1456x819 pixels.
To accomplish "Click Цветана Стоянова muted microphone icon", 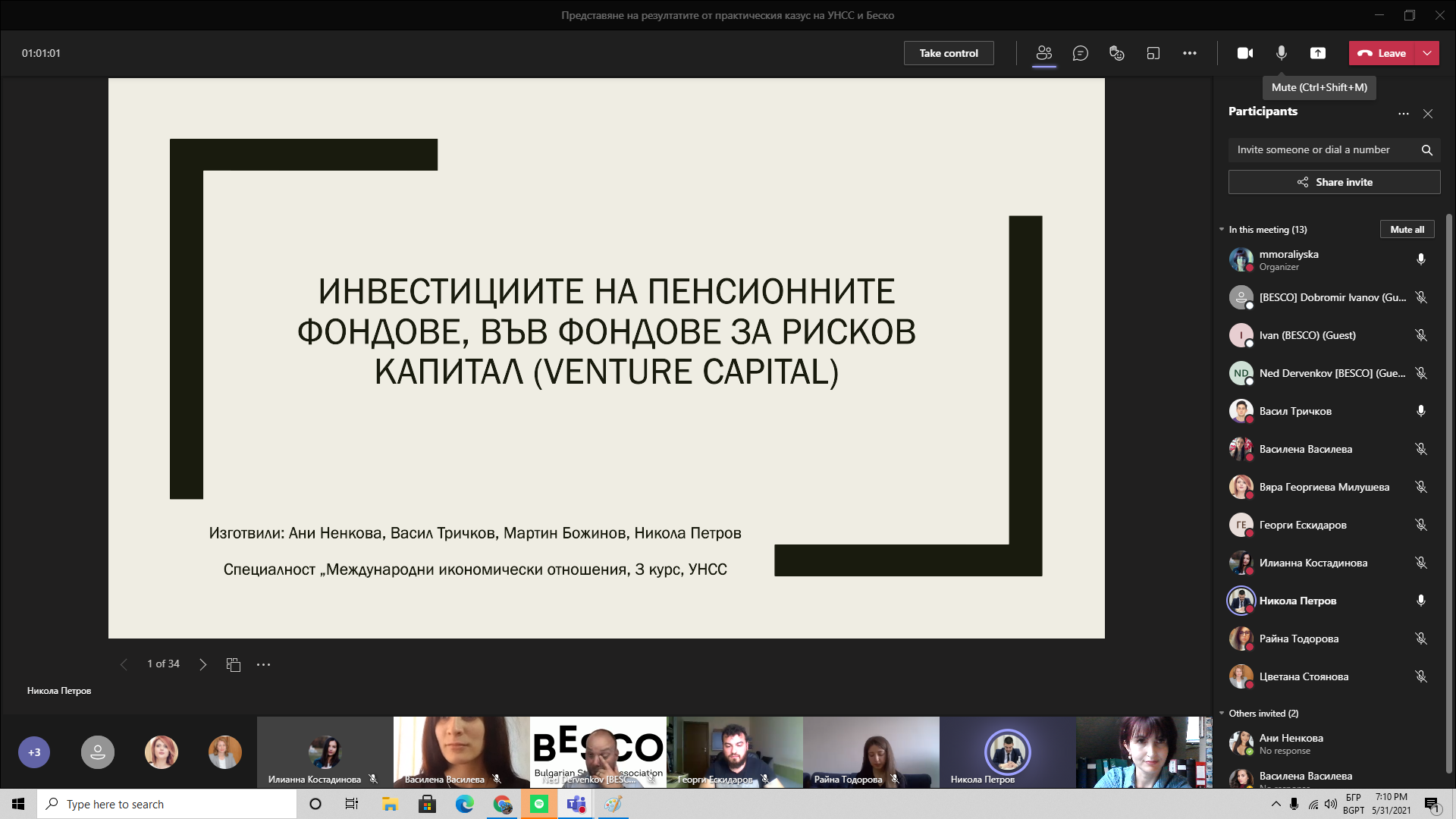I will point(1421,676).
